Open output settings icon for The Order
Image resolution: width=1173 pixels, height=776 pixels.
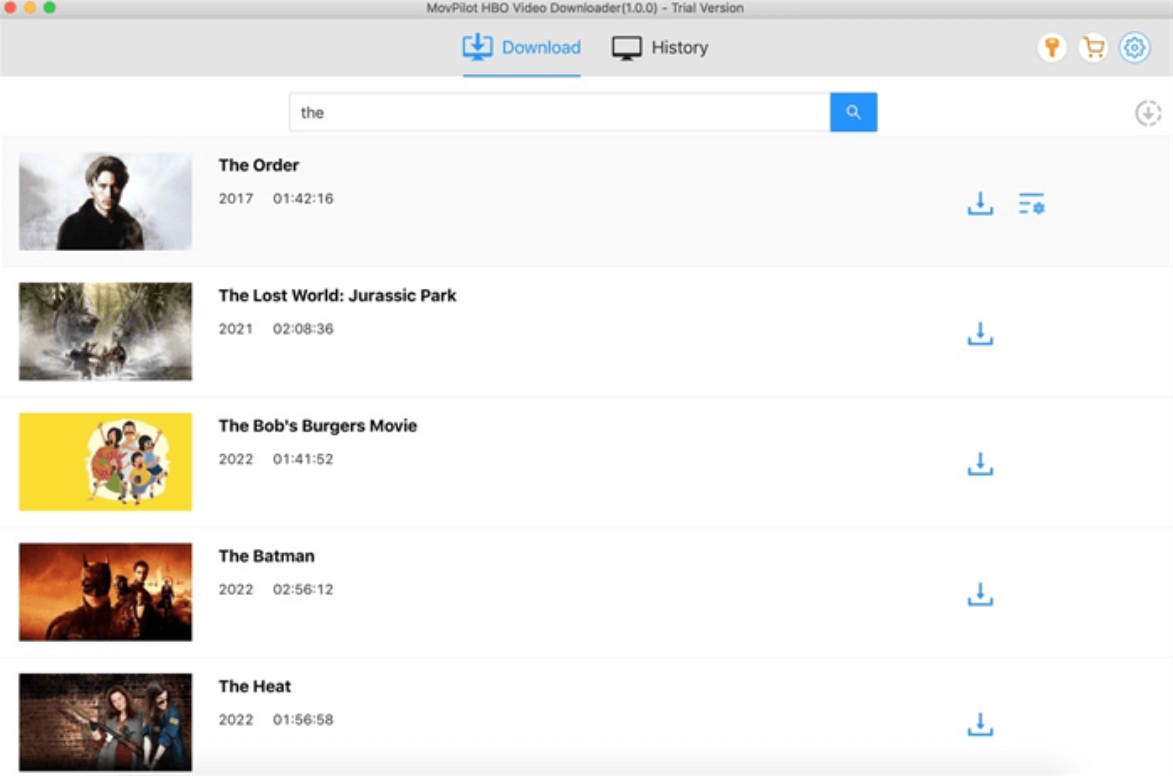tap(1031, 204)
